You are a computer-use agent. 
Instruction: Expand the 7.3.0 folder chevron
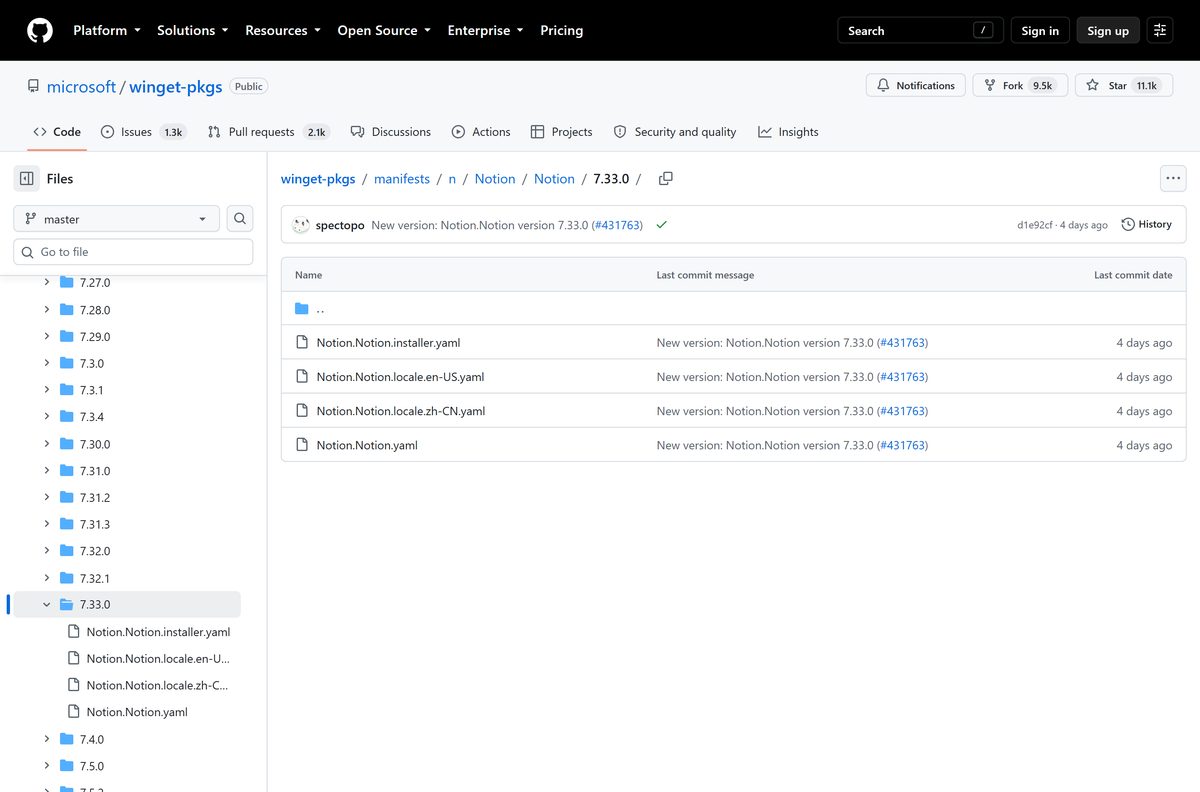(47, 363)
